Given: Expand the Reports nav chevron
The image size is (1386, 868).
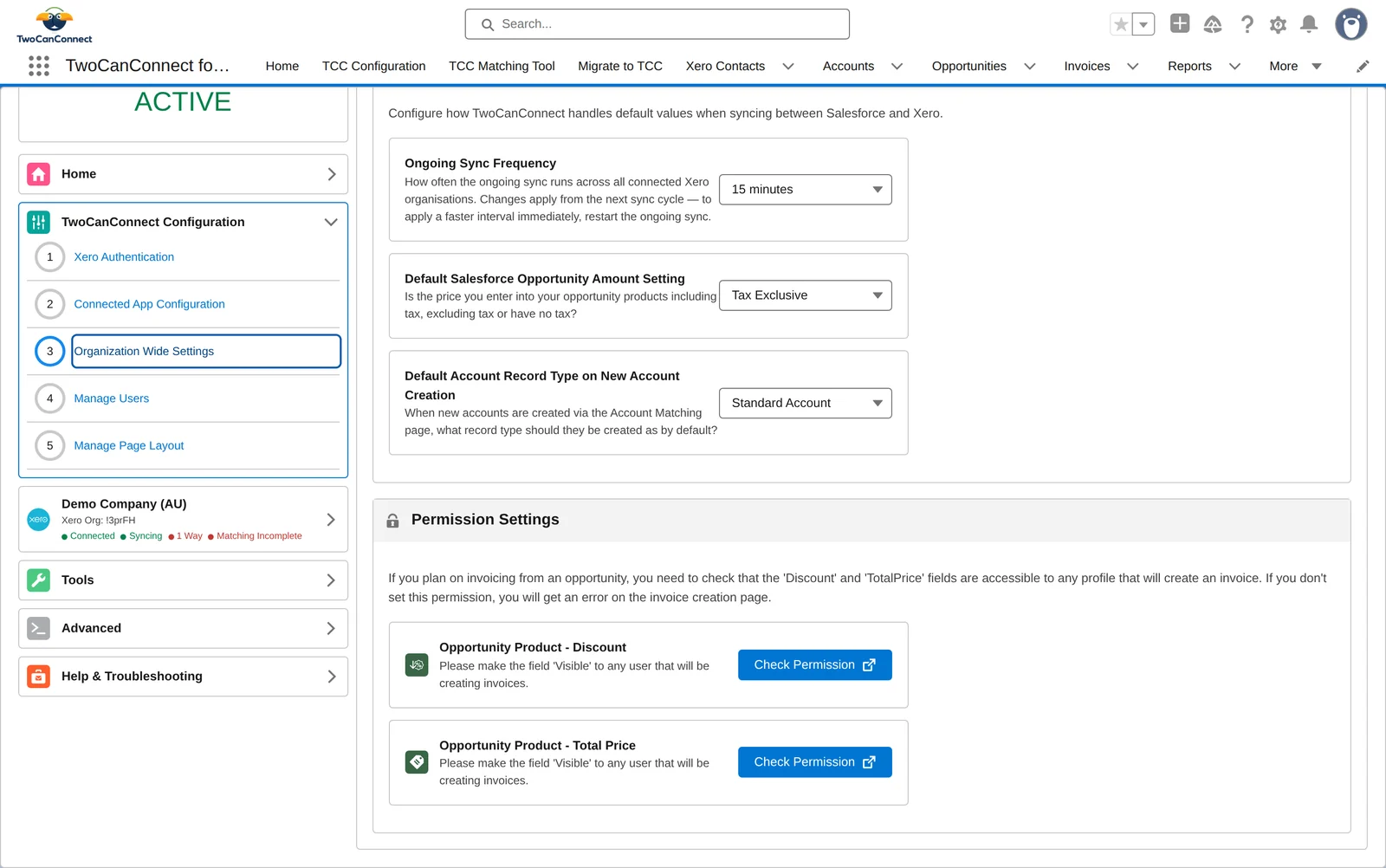Looking at the screenshot, I should click(1235, 67).
